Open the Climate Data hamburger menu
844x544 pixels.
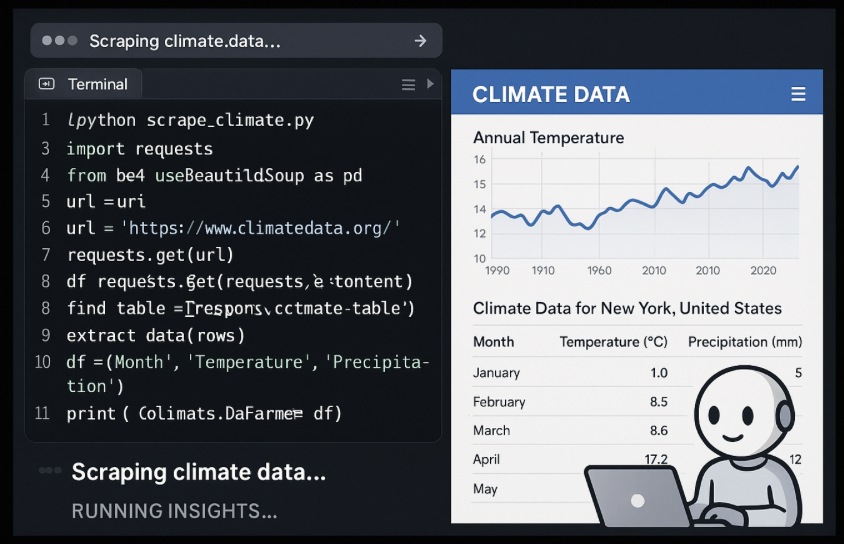pyautogui.click(x=798, y=94)
